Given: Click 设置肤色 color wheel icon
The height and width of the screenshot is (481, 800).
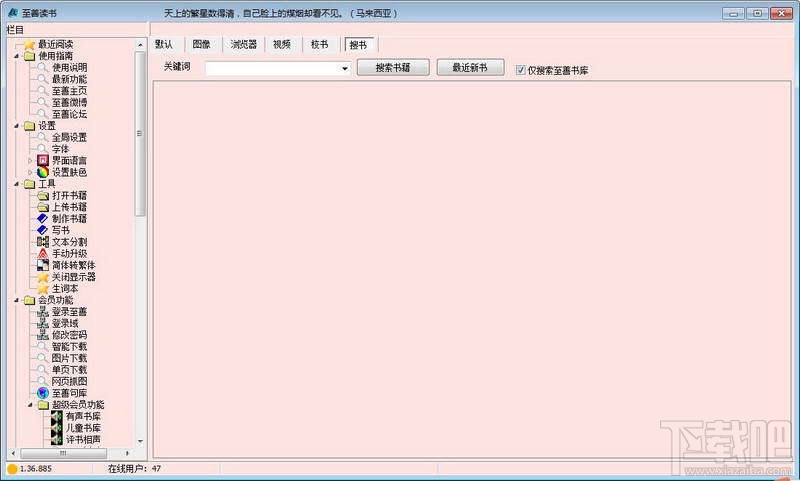Looking at the screenshot, I should pyautogui.click(x=43, y=172).
